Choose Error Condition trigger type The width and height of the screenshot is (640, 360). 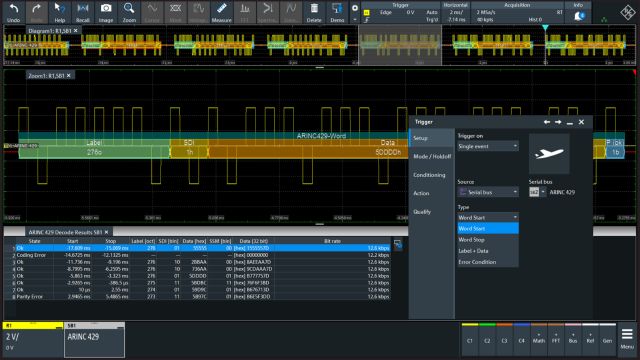point(488,262)
